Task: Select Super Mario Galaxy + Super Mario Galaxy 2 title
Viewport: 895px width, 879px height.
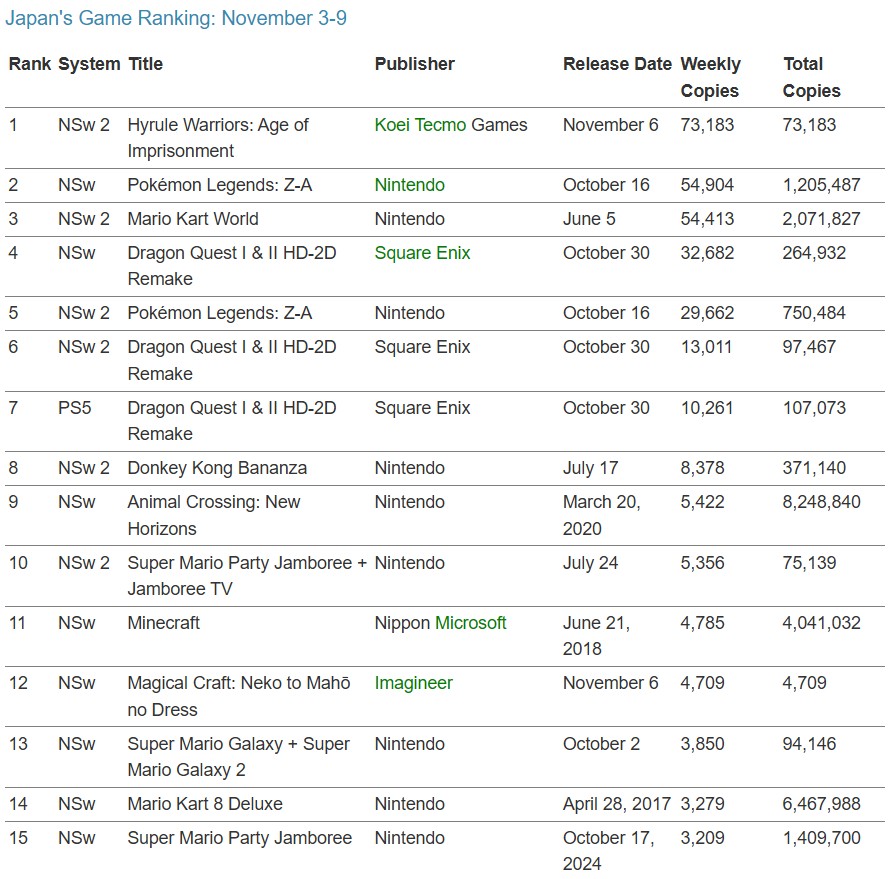Action: click(238, 757)
